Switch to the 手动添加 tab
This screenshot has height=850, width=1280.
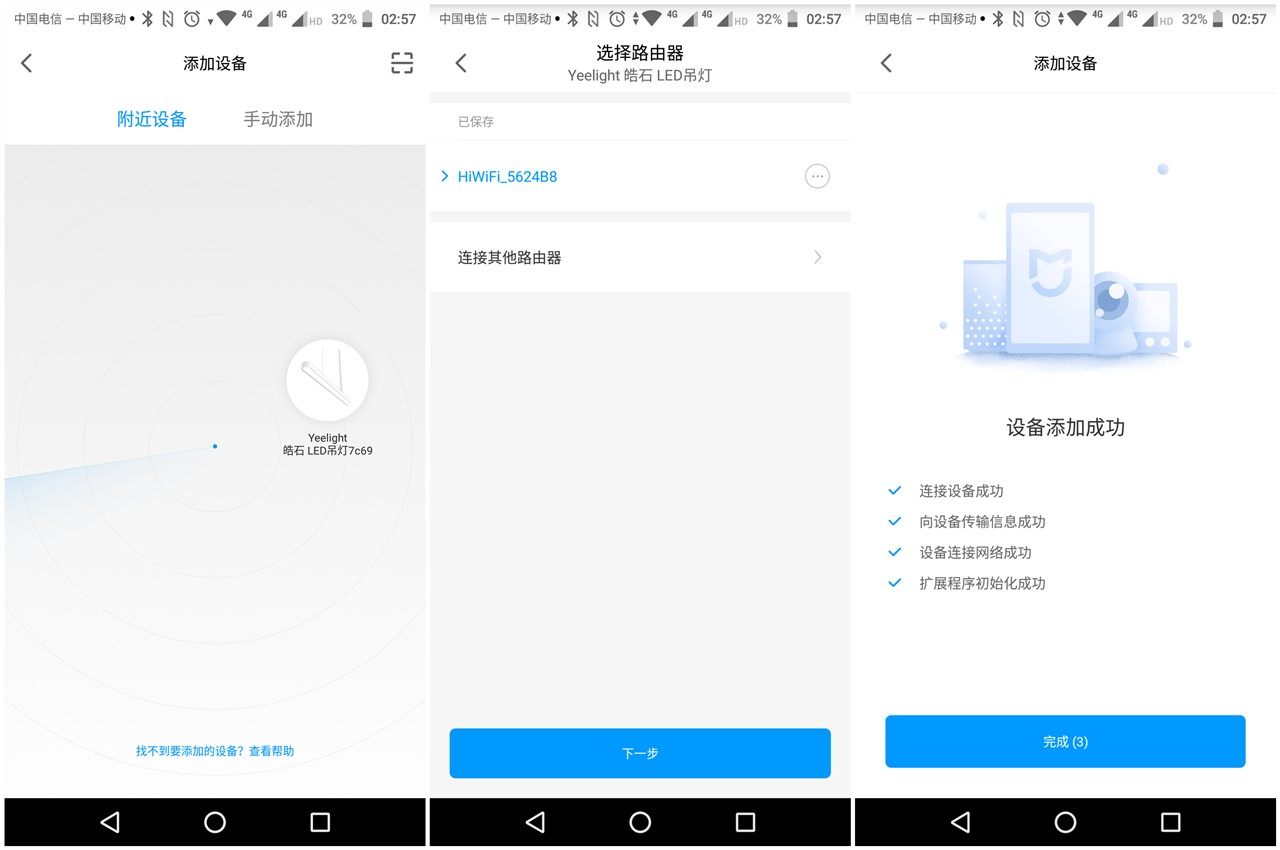click(x=278, y=119)
